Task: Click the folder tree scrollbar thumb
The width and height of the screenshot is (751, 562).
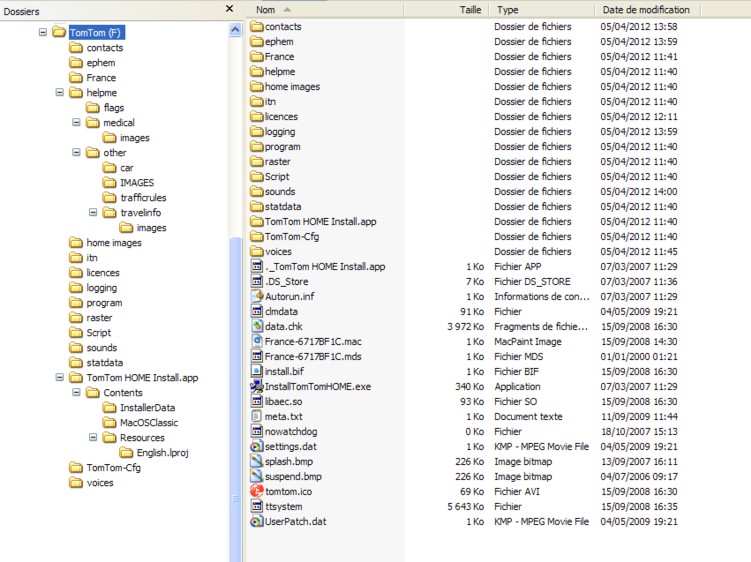Action: click(235, 398)
